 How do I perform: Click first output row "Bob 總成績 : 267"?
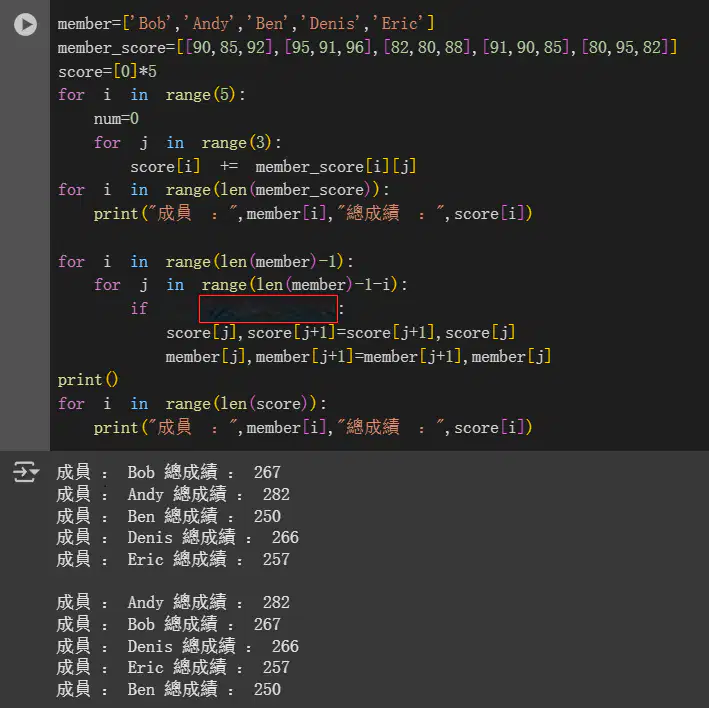pyautogui.click(x=168, y=472)
